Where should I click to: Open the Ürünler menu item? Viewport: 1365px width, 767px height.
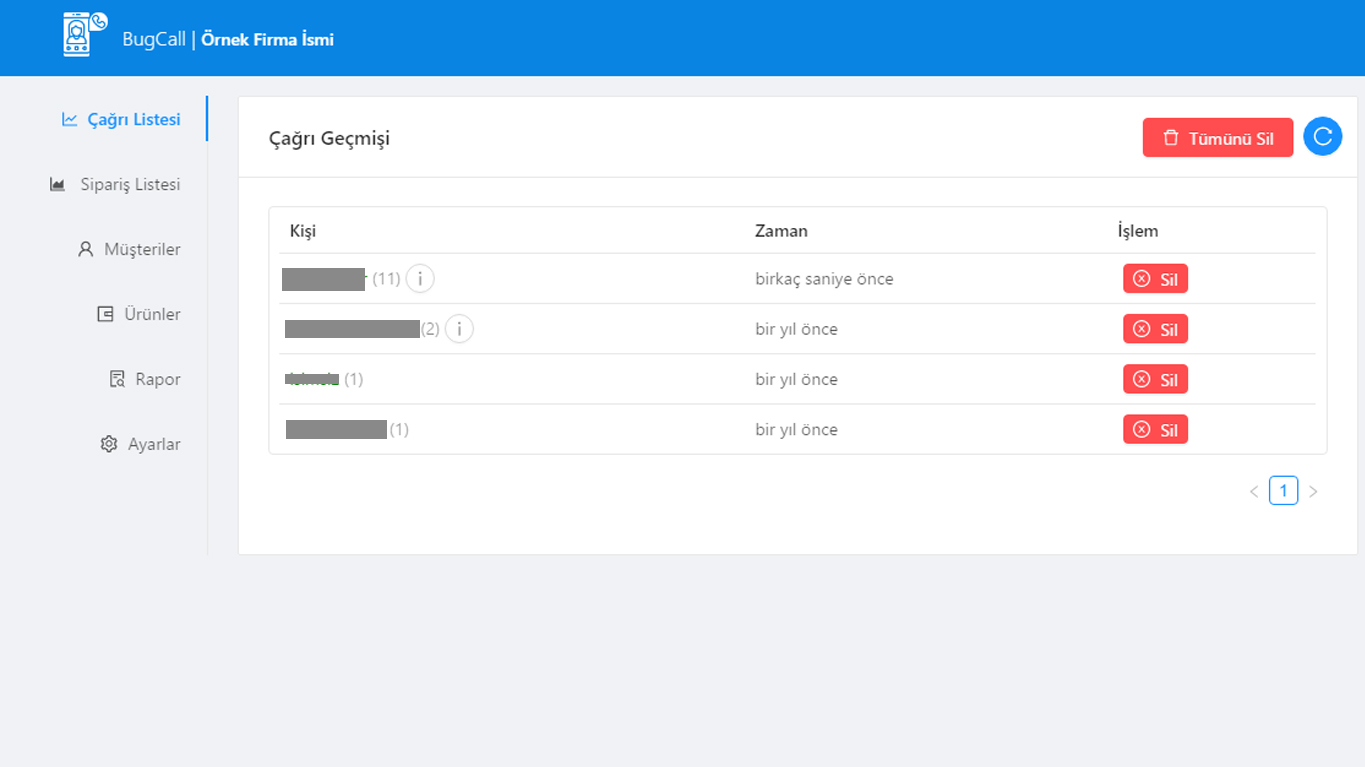(x=139, y=314)
